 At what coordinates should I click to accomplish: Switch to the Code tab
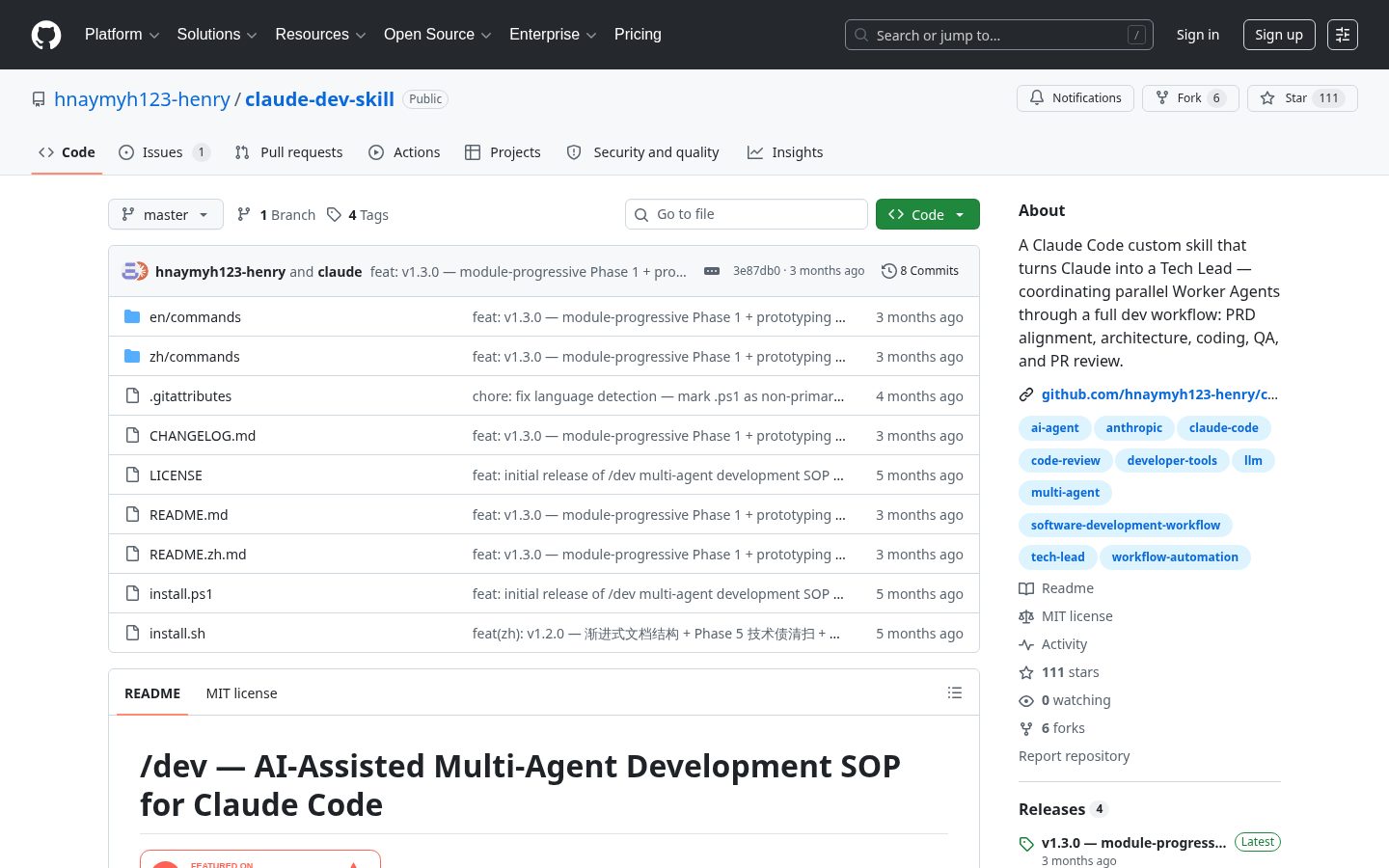(67, 152)
